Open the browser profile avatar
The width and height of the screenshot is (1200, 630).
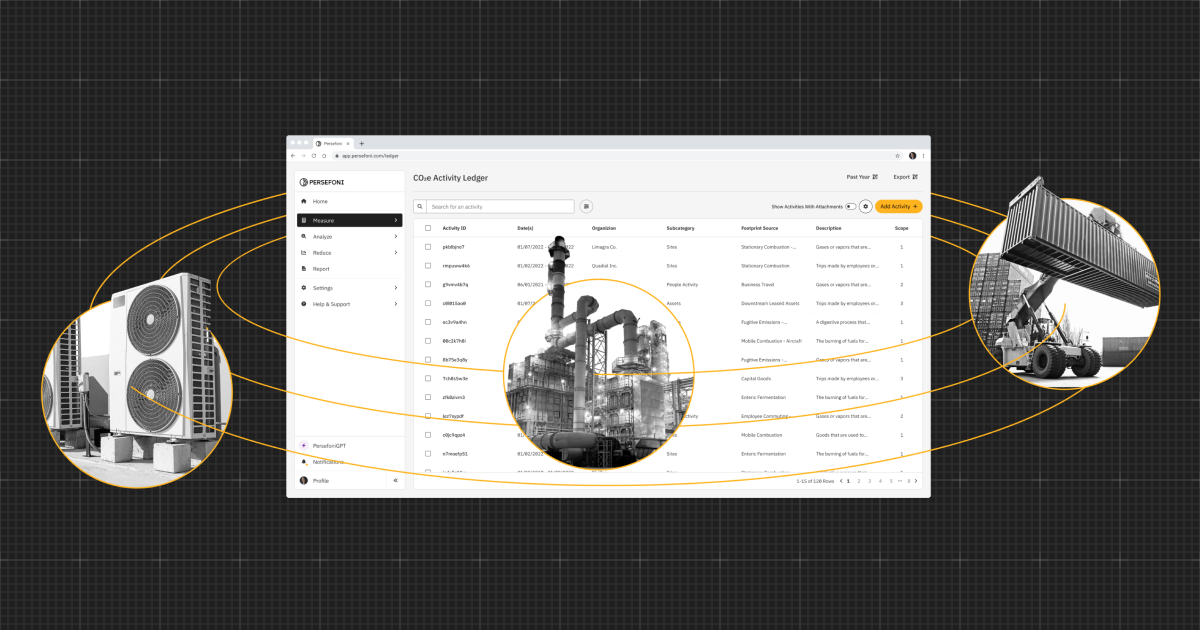912,156
